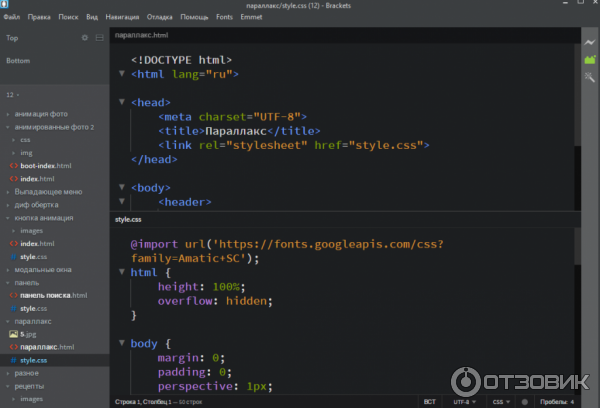The image size is (600, 408).
Task: Open параллакс.html in the file tree
Action: pyautogui.click(x=48, y=347)
